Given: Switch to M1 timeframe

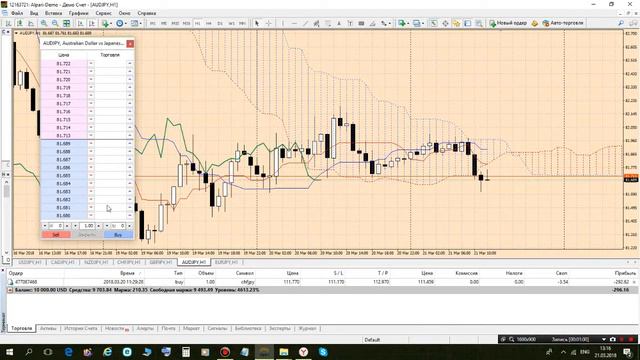Looking at the screenshot, I should click(152, 23).
